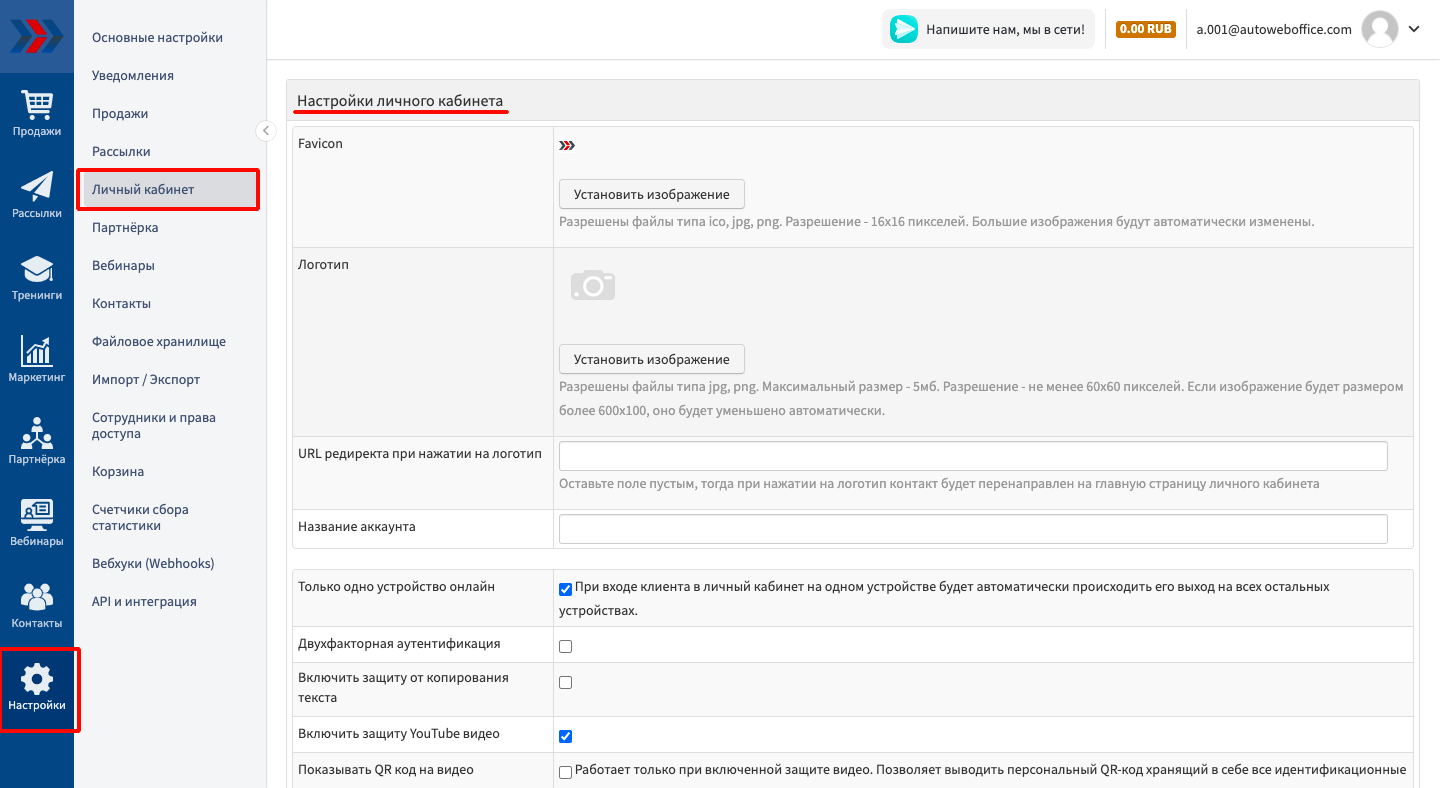
Task: Open Маркетинг chart icon
Action: point(37,352)
